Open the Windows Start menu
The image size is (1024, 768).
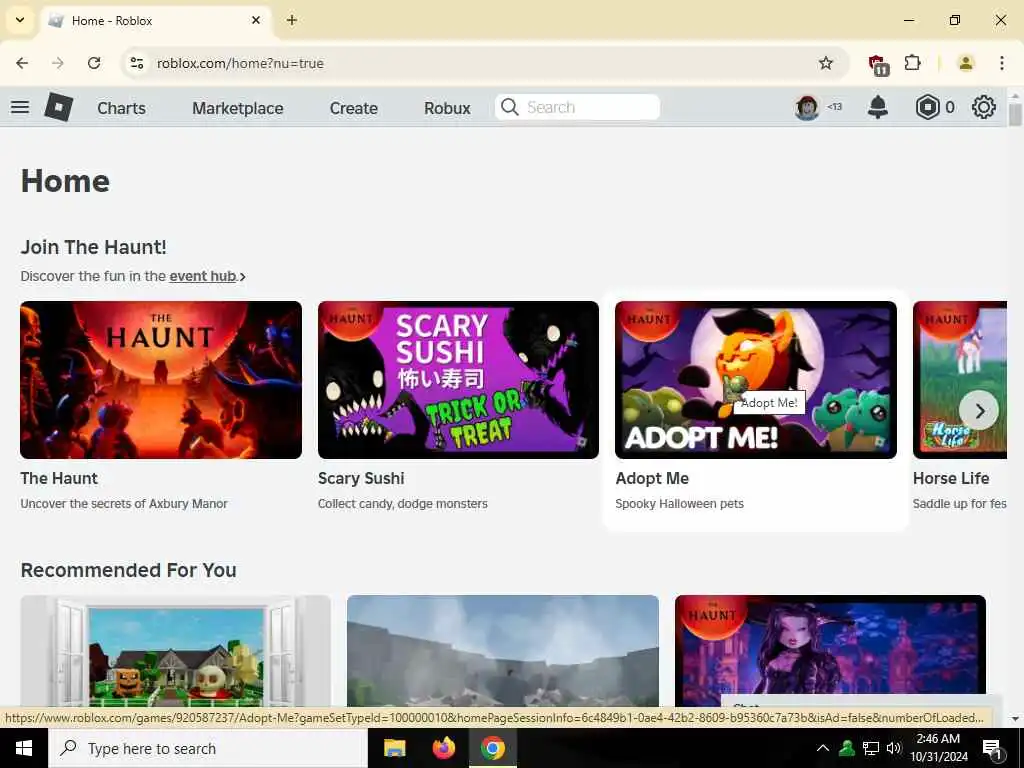(x=24, y=748)
